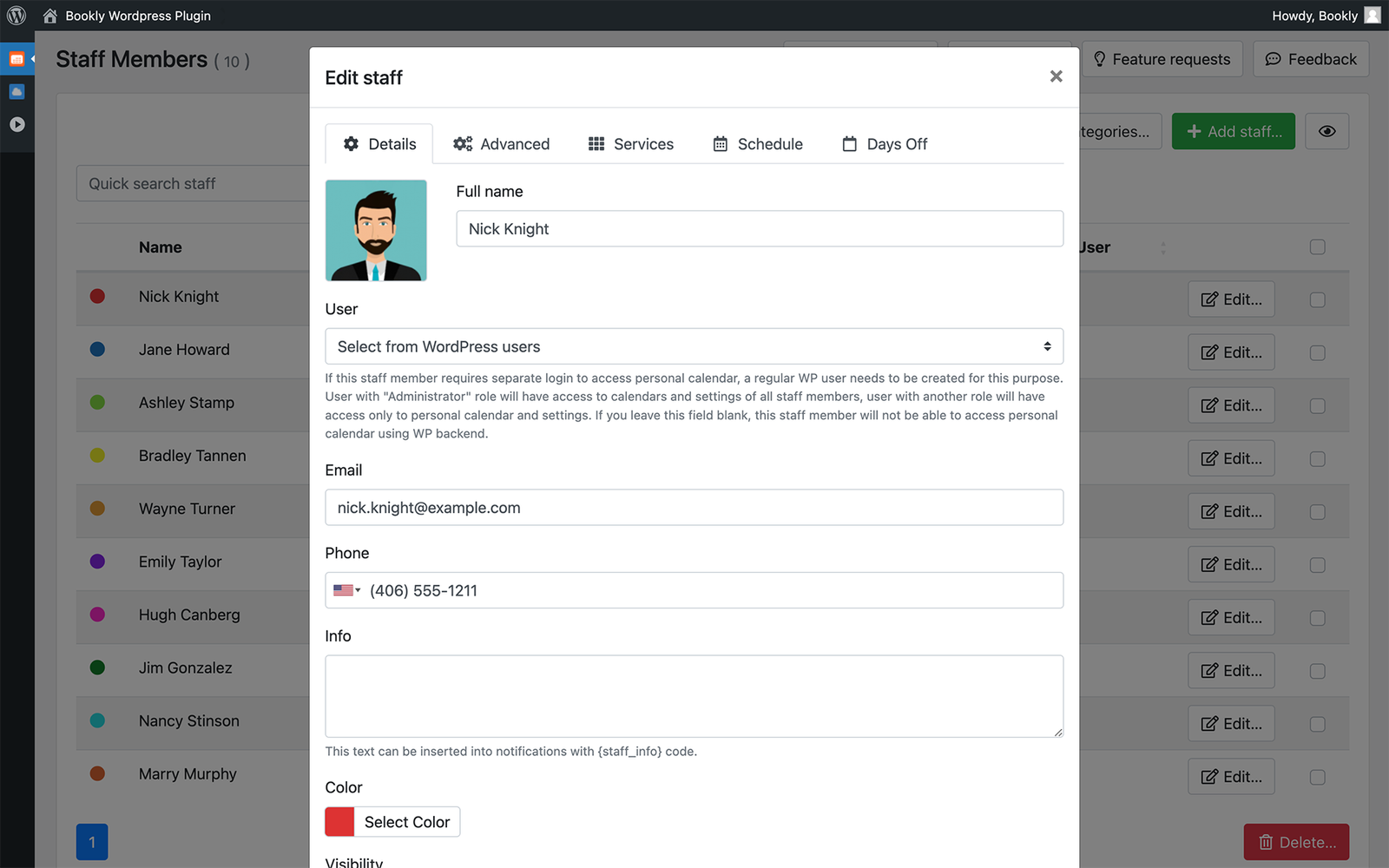Screen dimensions: 1389x868
Task: Switch to the Services tab grid icon
Action: [x=596, y=143]
